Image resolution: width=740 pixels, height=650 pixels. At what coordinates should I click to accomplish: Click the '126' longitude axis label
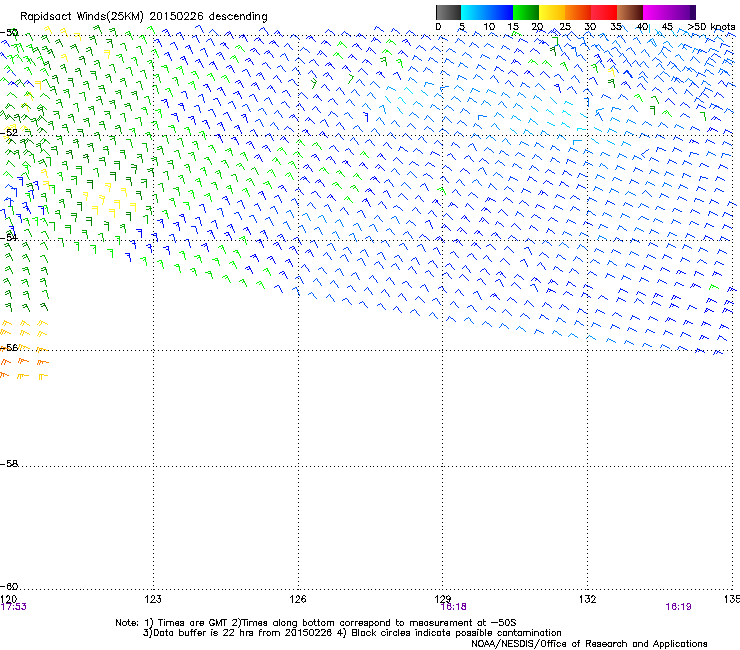(x=298, y=599)
